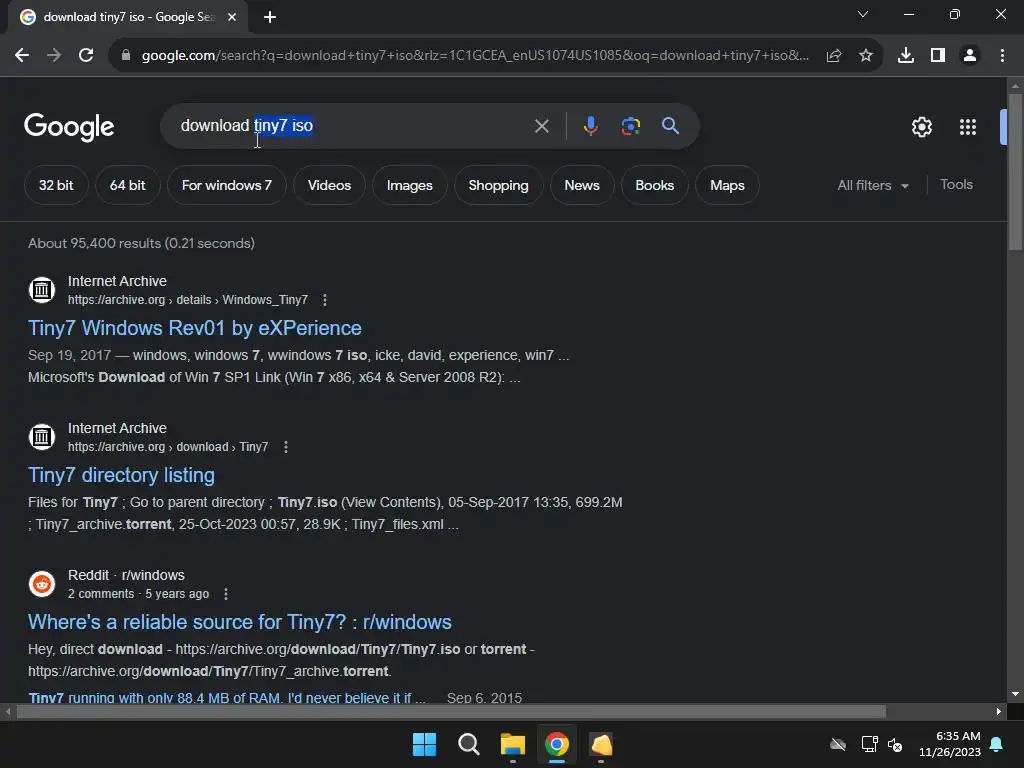Search by image with Google Lens
The width and height of the screenshot is (1024, 768).
(631, 126)
